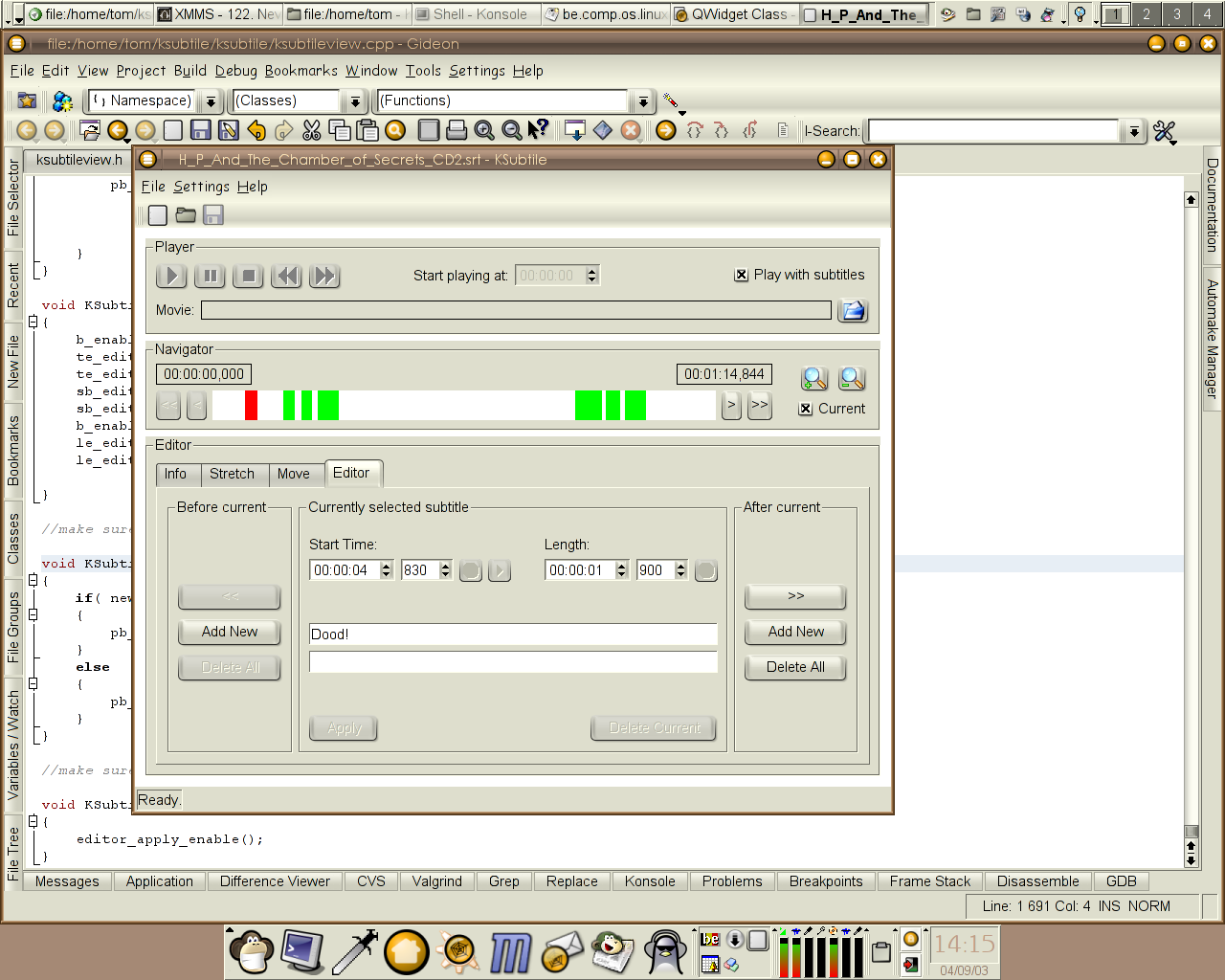Switch to the Stretch tab
The image size is (1225, 980).
point(232,474)
